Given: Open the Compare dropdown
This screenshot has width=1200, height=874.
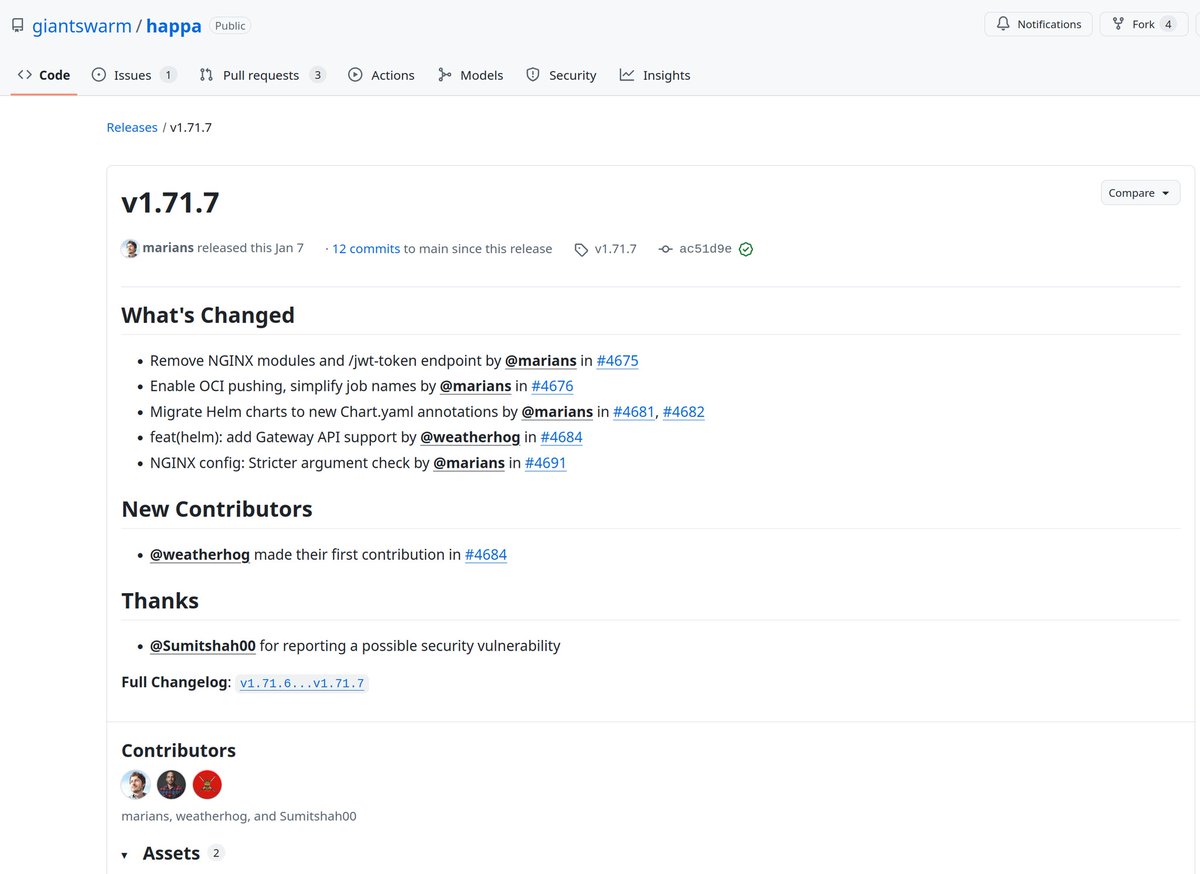Looking at the screenshot, I should 1140,193.
